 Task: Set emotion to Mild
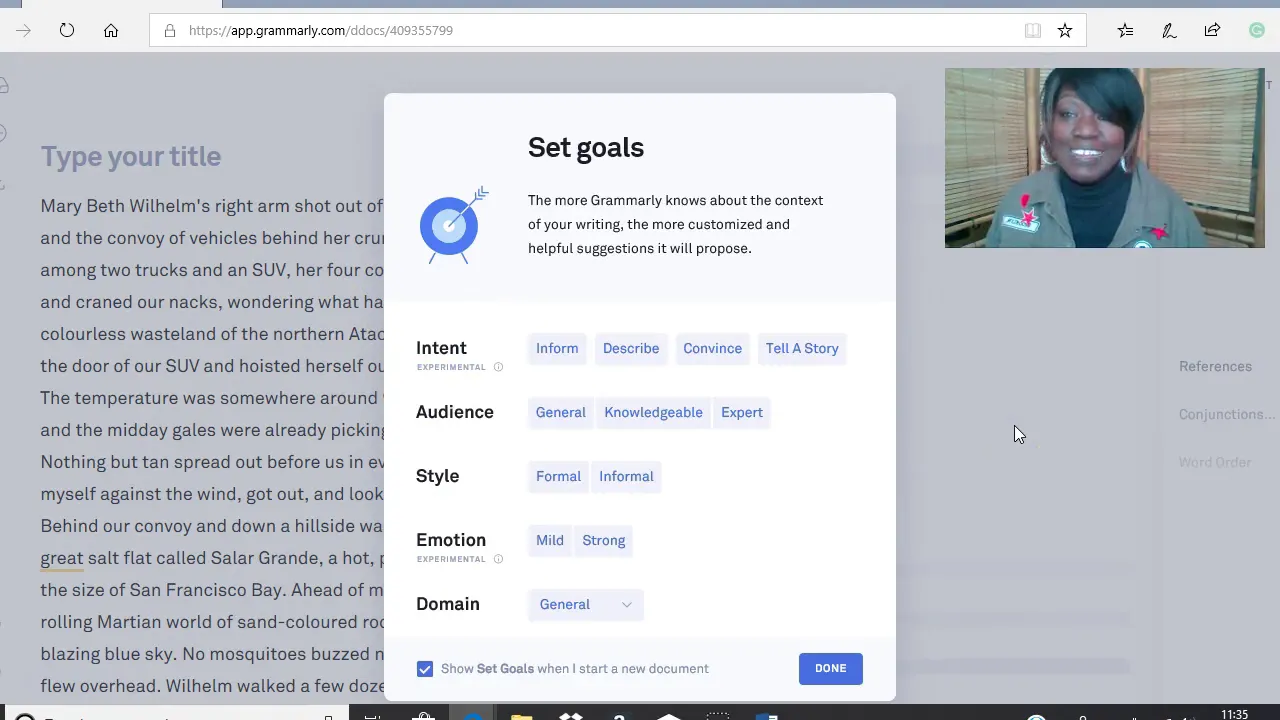550,540
